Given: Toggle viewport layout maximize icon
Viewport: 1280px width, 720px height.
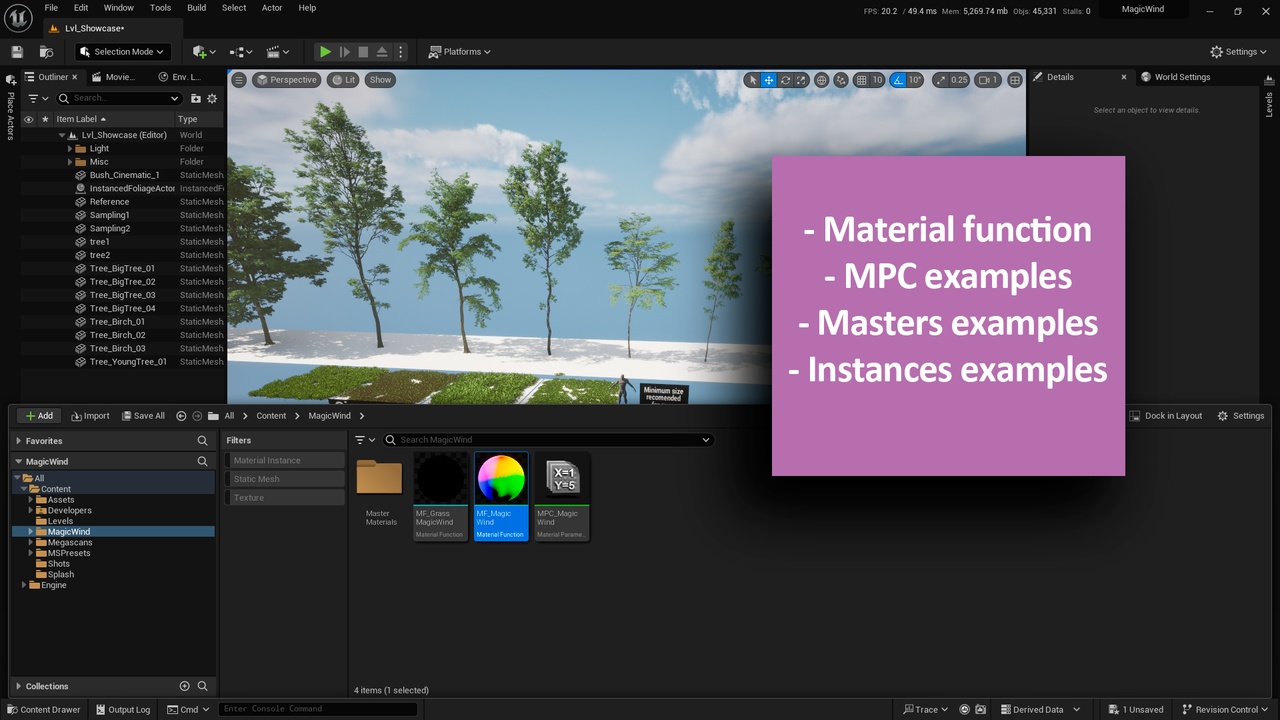Looking at the screenshot, I should coord(1014,80).
